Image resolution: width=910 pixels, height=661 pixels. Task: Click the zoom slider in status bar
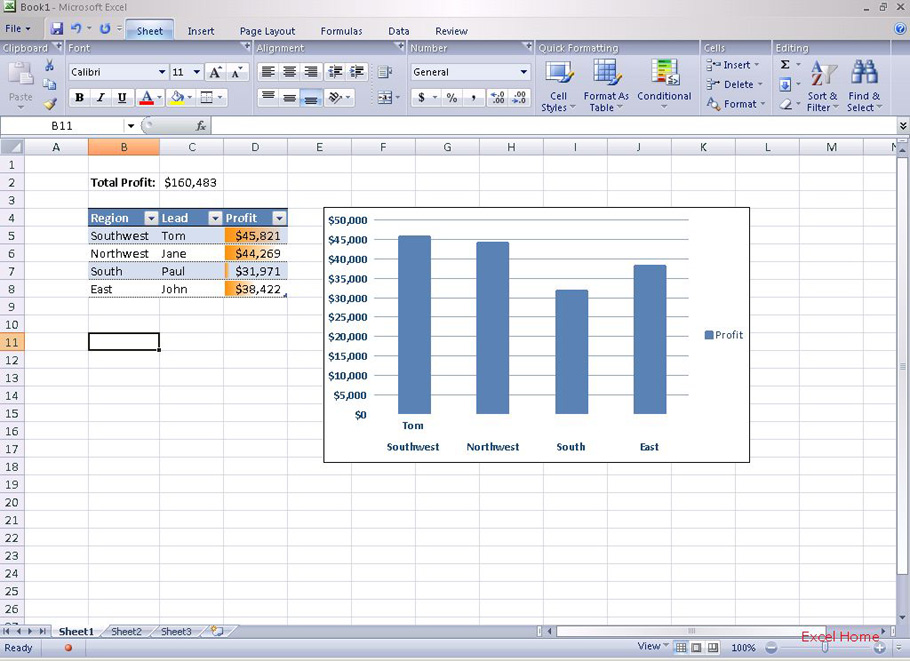coord(824,648)
